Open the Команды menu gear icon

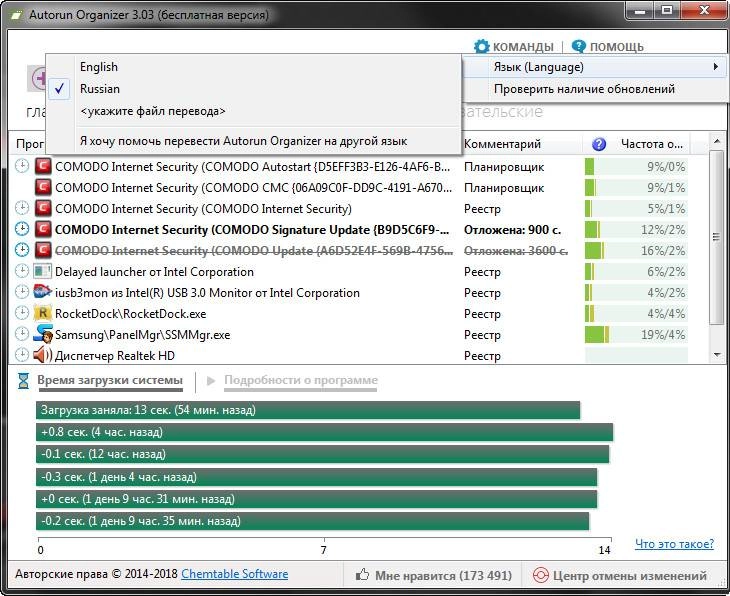(481, 46)
